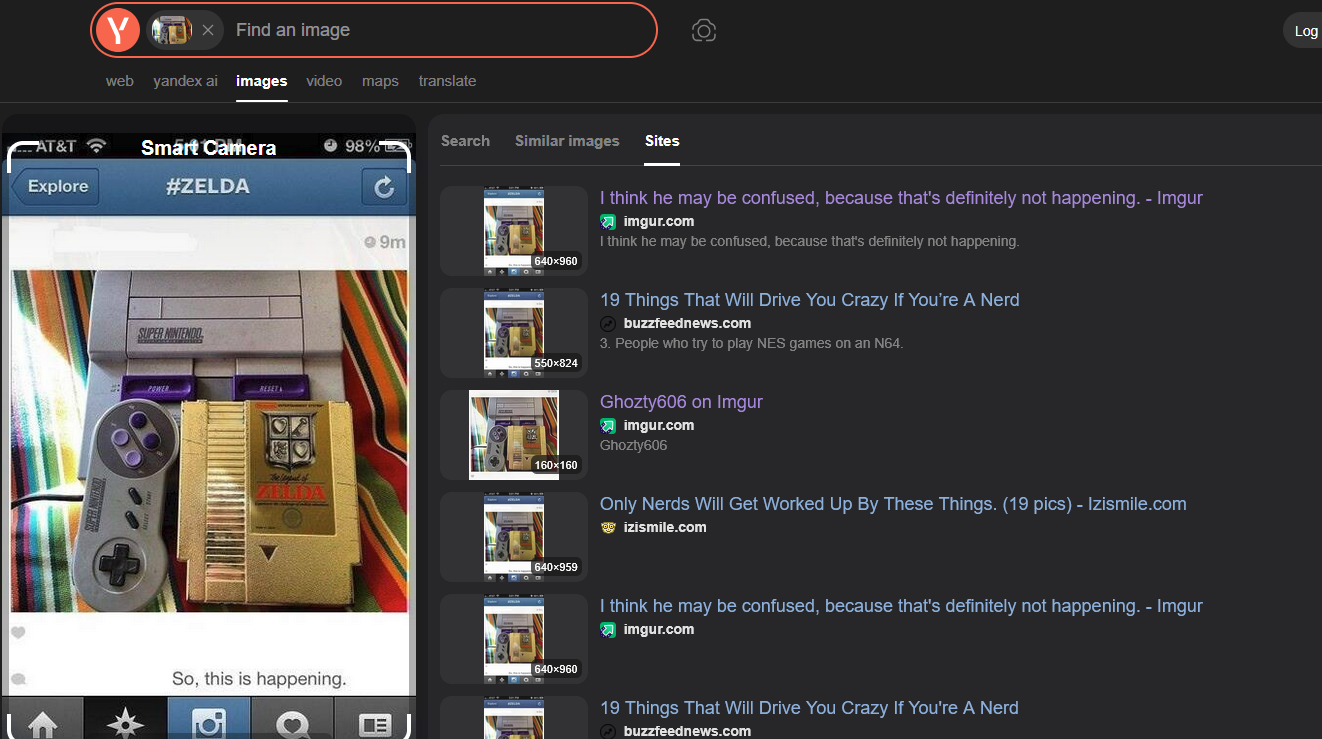Click the "Smart Camera" label on the preview
Screen dimensions: 1322x739
[x=208, y=148]
